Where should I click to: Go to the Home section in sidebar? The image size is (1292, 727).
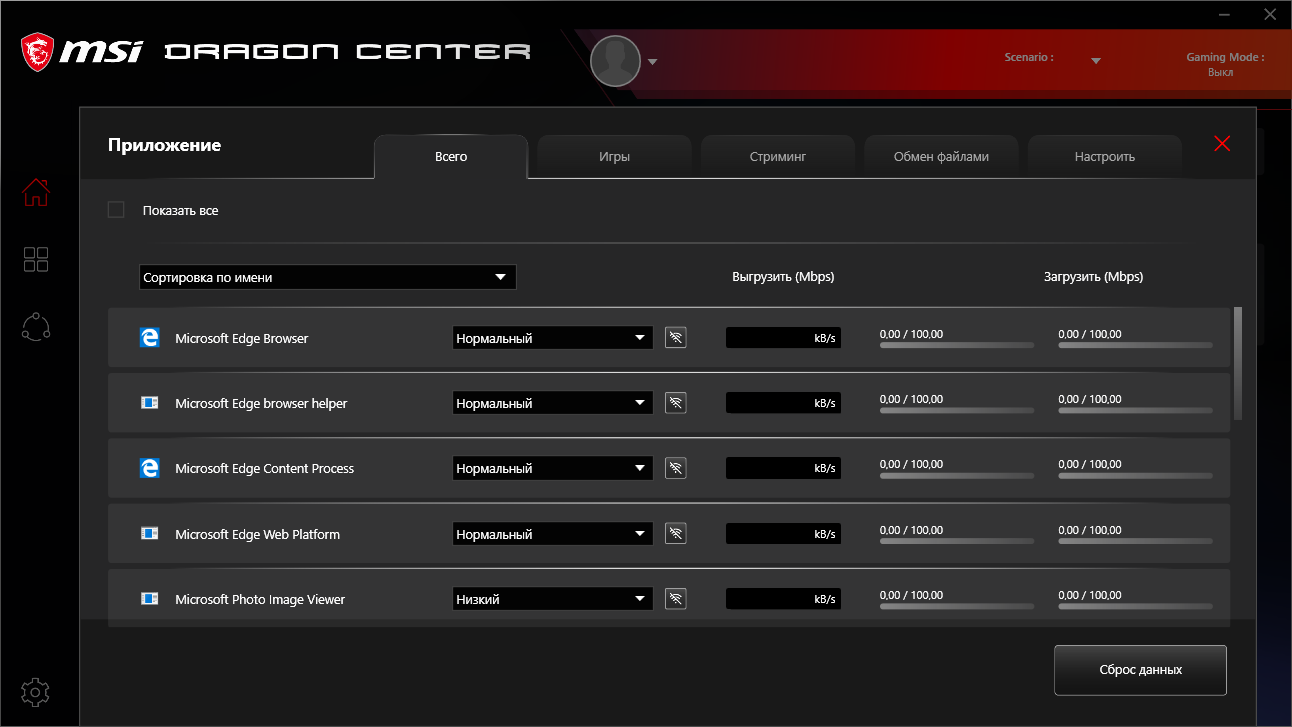click(x=36, y=192)
